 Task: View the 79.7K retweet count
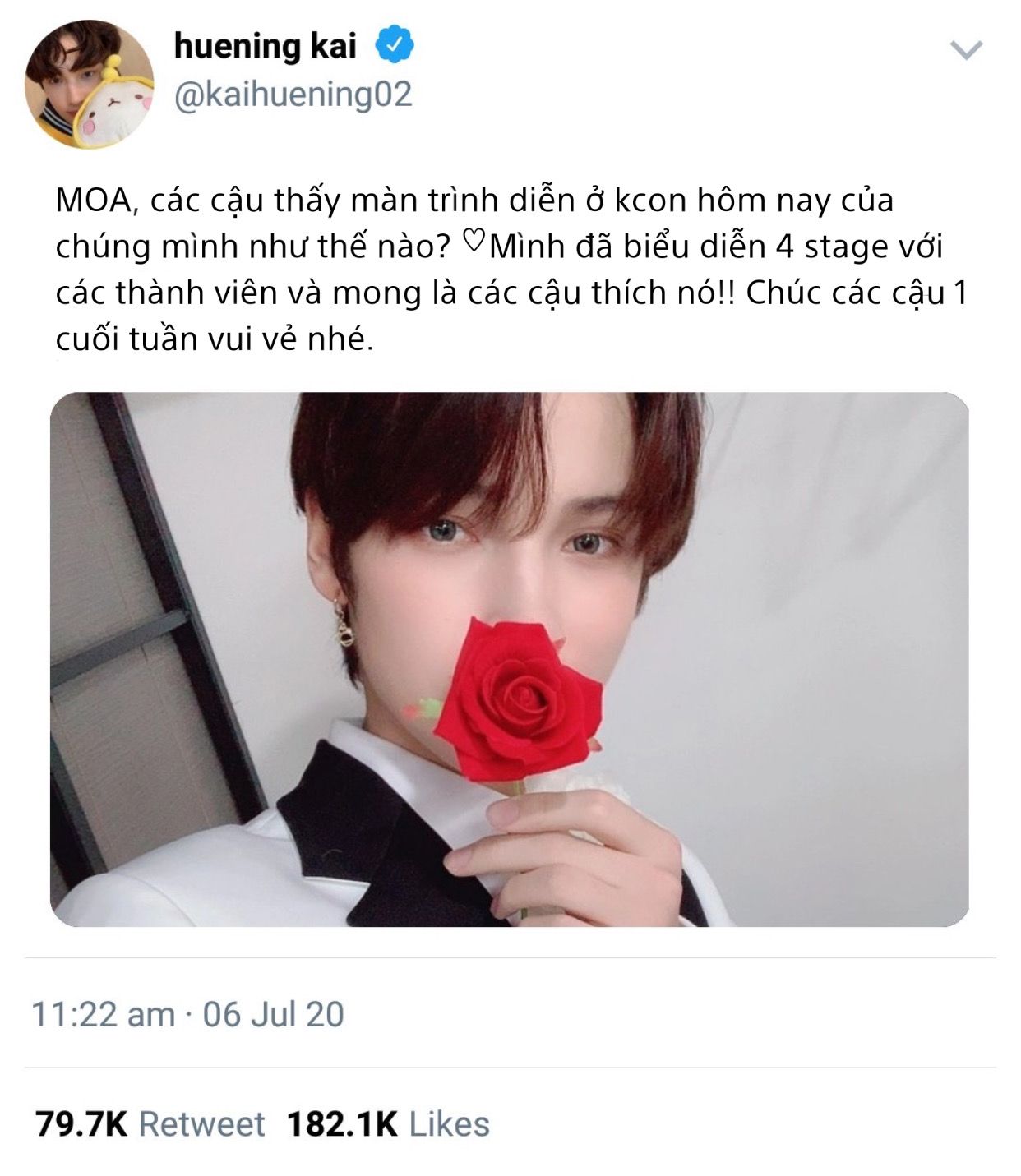[x=81, y=1123]
